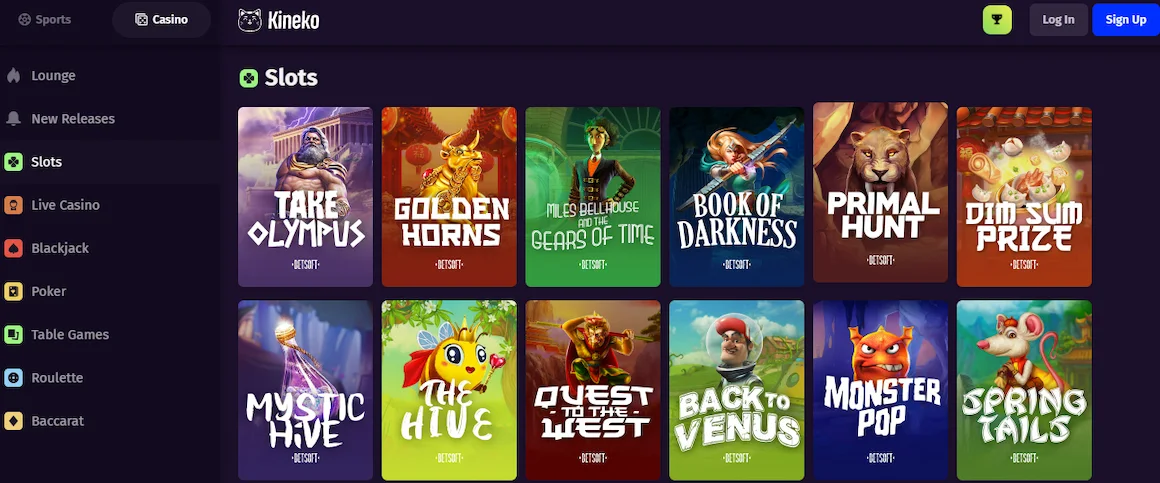
Task: Select the Blackjack spade icon
Action: [13, 248]
